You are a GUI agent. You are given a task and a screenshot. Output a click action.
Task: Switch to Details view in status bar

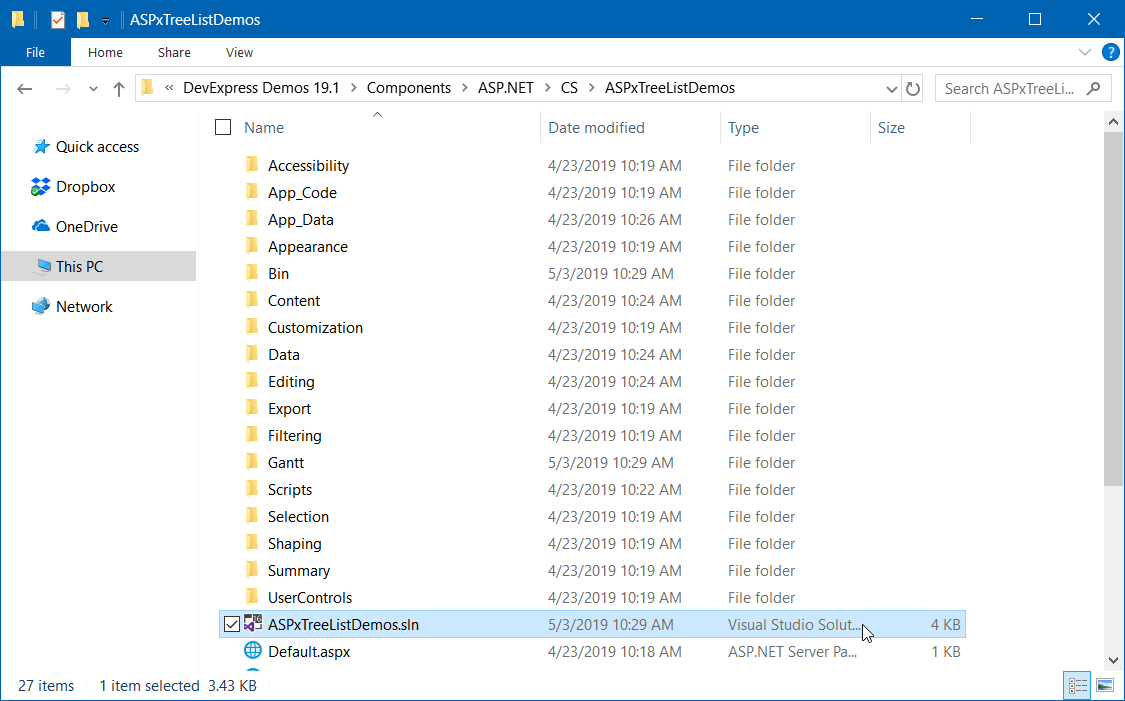[1077, 686]
